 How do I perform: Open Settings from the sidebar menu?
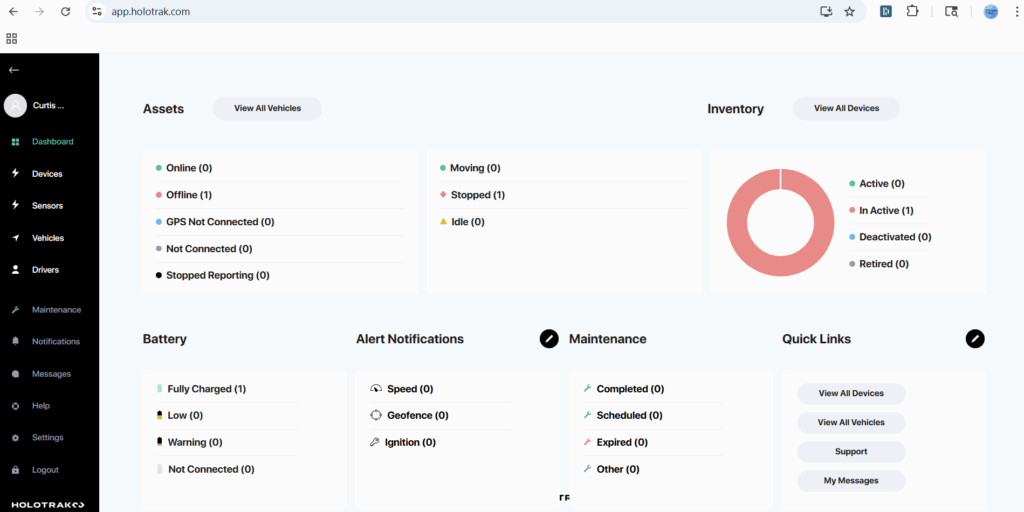[x=50, y=438]
